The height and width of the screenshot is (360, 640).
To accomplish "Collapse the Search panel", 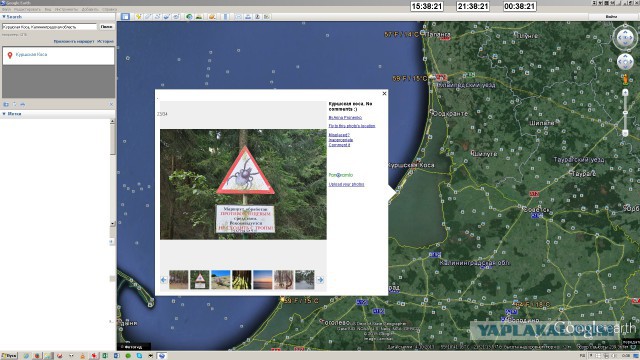I will point(4,17).
